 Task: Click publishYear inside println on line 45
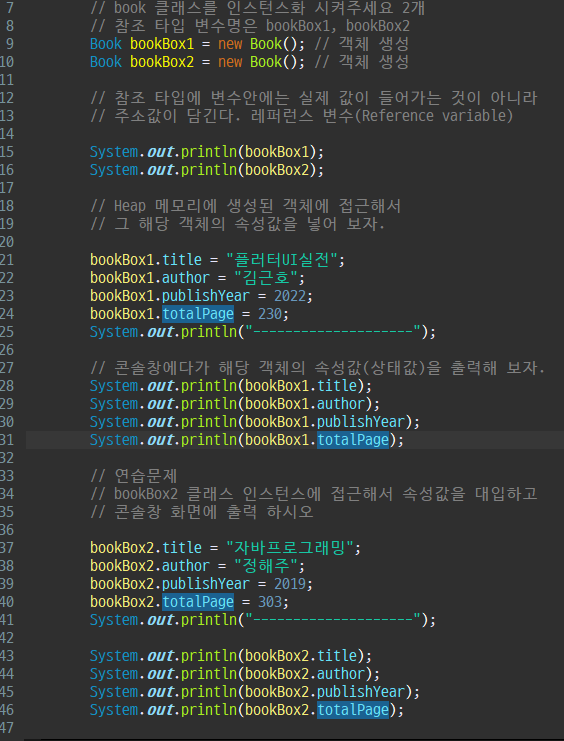(361, 692)
